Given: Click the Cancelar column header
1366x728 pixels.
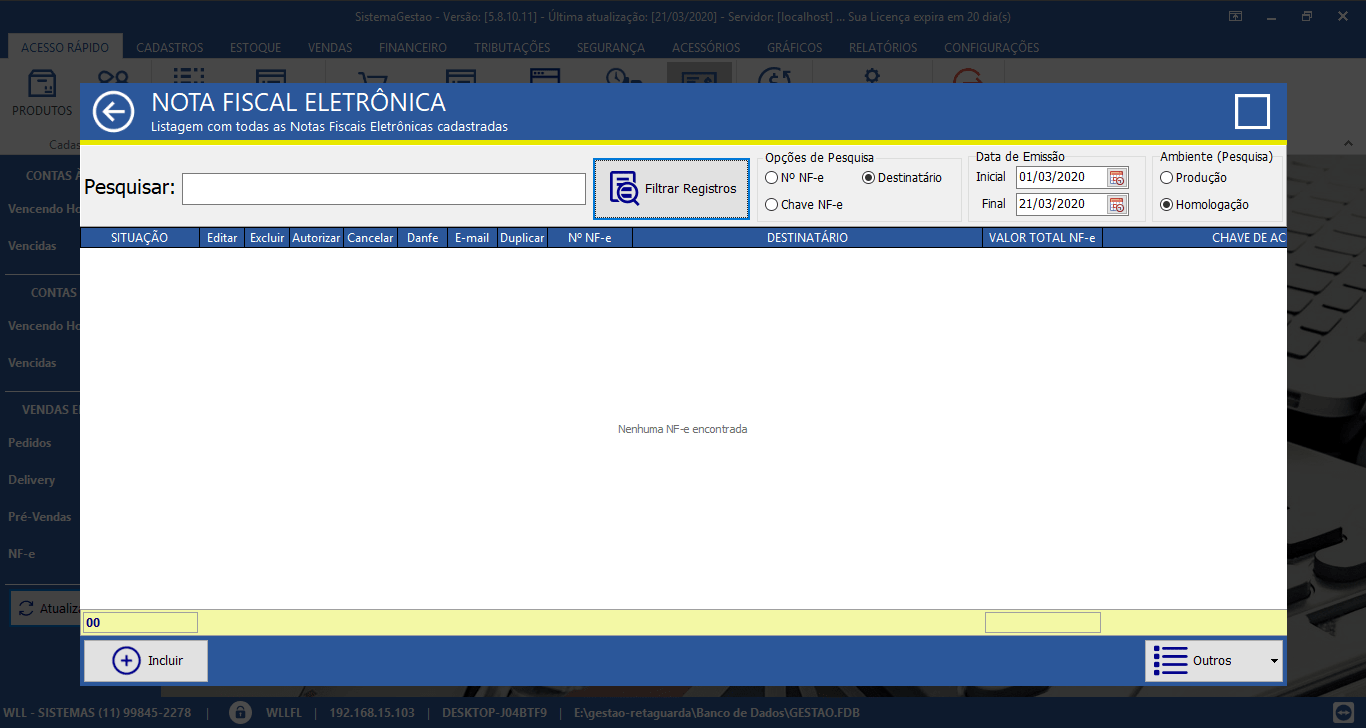Looking at the screenshot, I should pyautogui.click(x=370, y=238).
